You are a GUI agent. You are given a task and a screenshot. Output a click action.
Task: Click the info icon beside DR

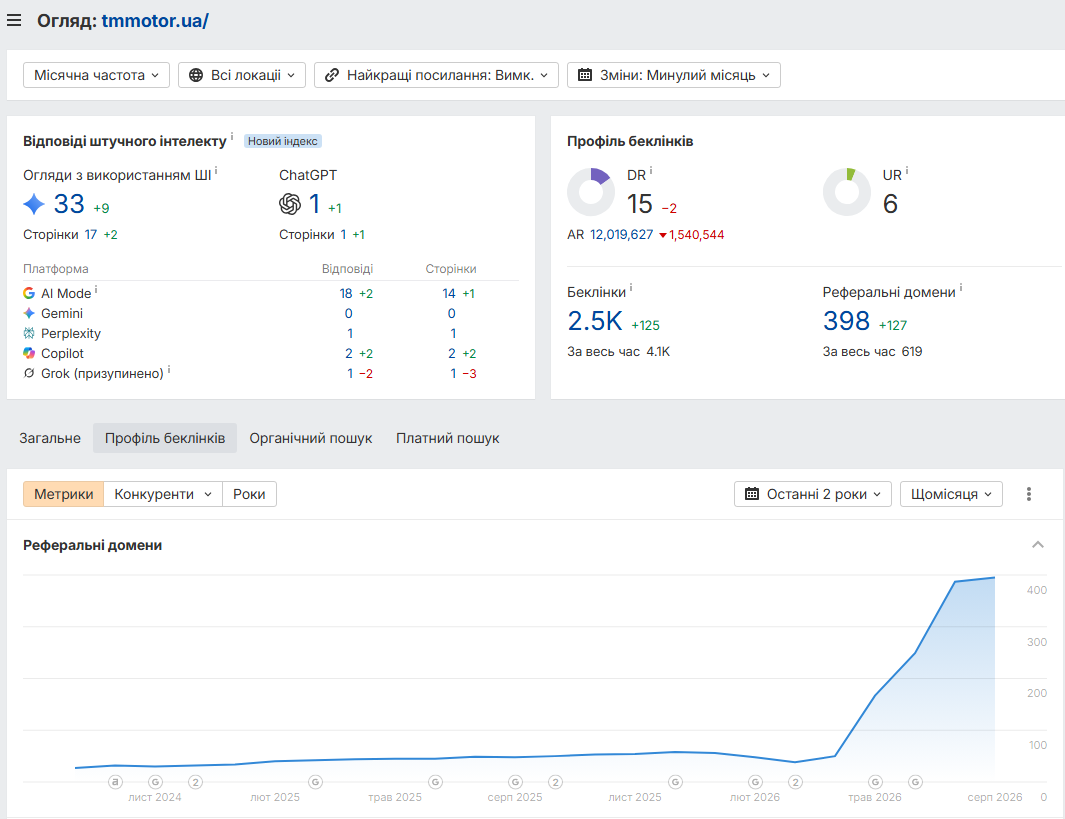(x=651, y=170)
